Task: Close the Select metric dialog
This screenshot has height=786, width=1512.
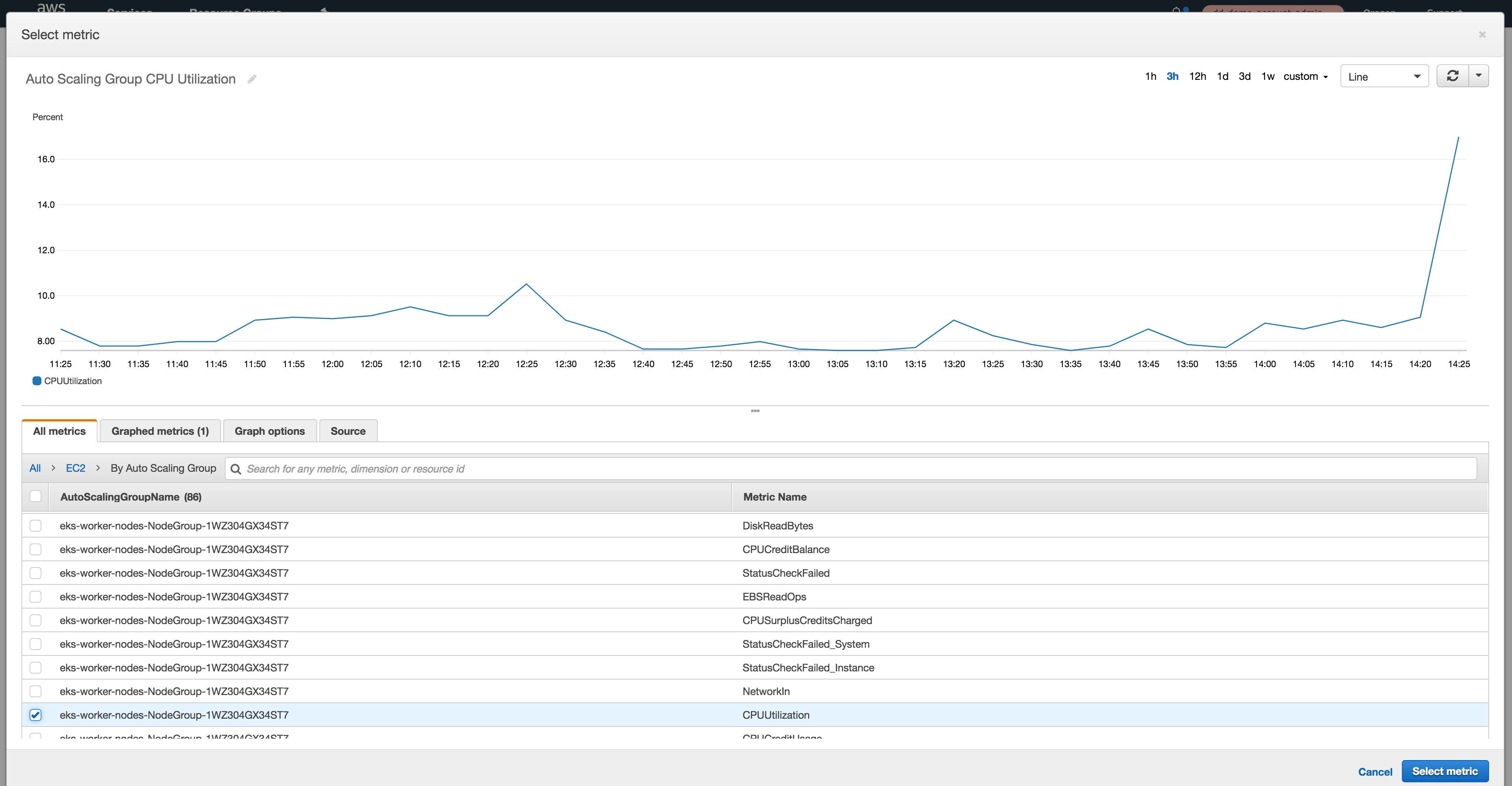Action: point(1483,34)
